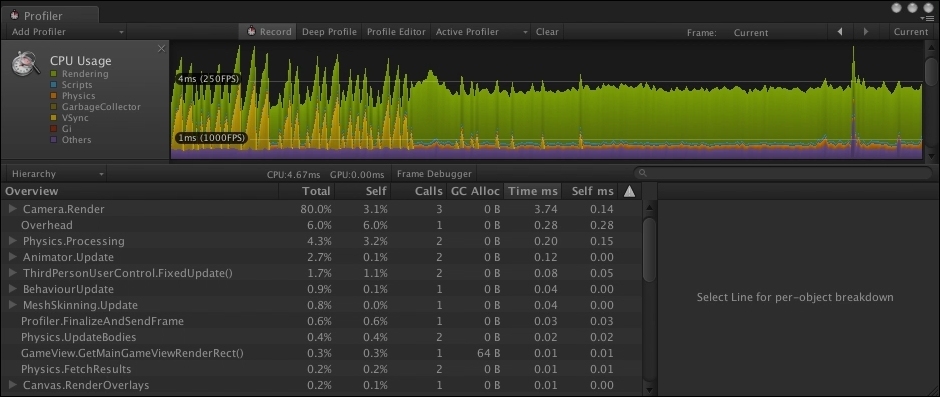Toggle the Record button
Image resolution: width=940 pixels, height=397 pixels.
coord(269,32)
